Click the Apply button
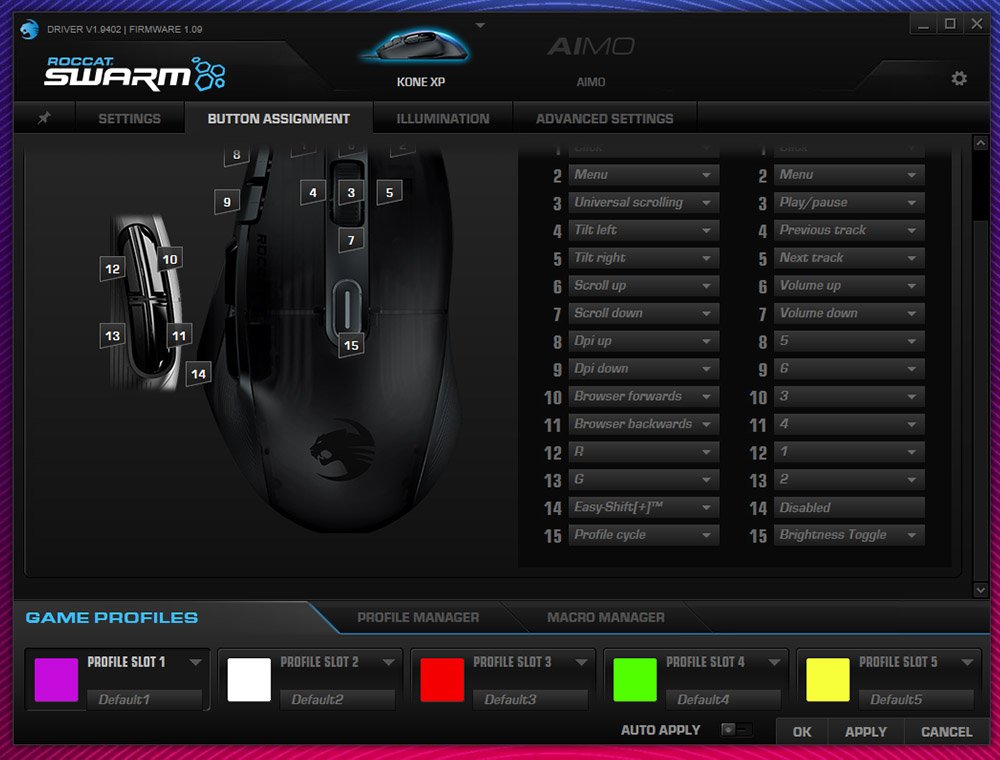The height and width of the screenshot is (760, 1000). click(865, 732)
